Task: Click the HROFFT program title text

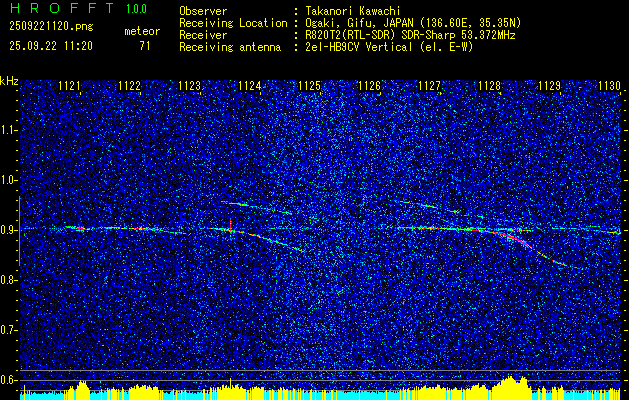Action: 62,8
